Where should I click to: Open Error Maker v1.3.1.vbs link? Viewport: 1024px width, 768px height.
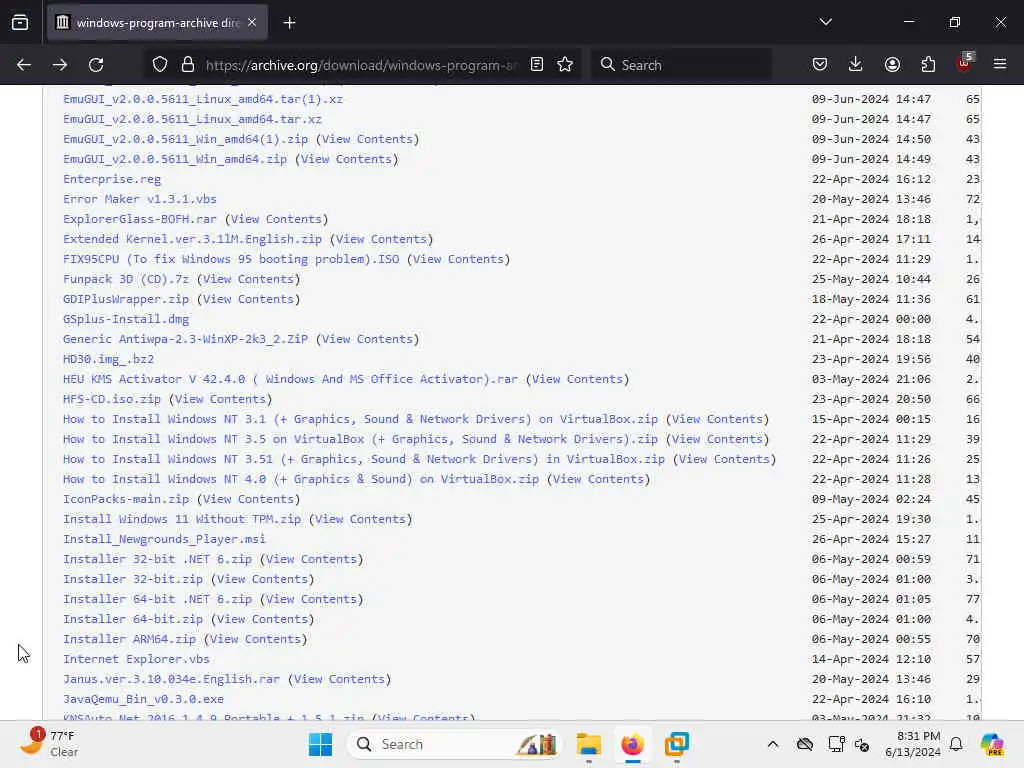click(x=140, y=199)
